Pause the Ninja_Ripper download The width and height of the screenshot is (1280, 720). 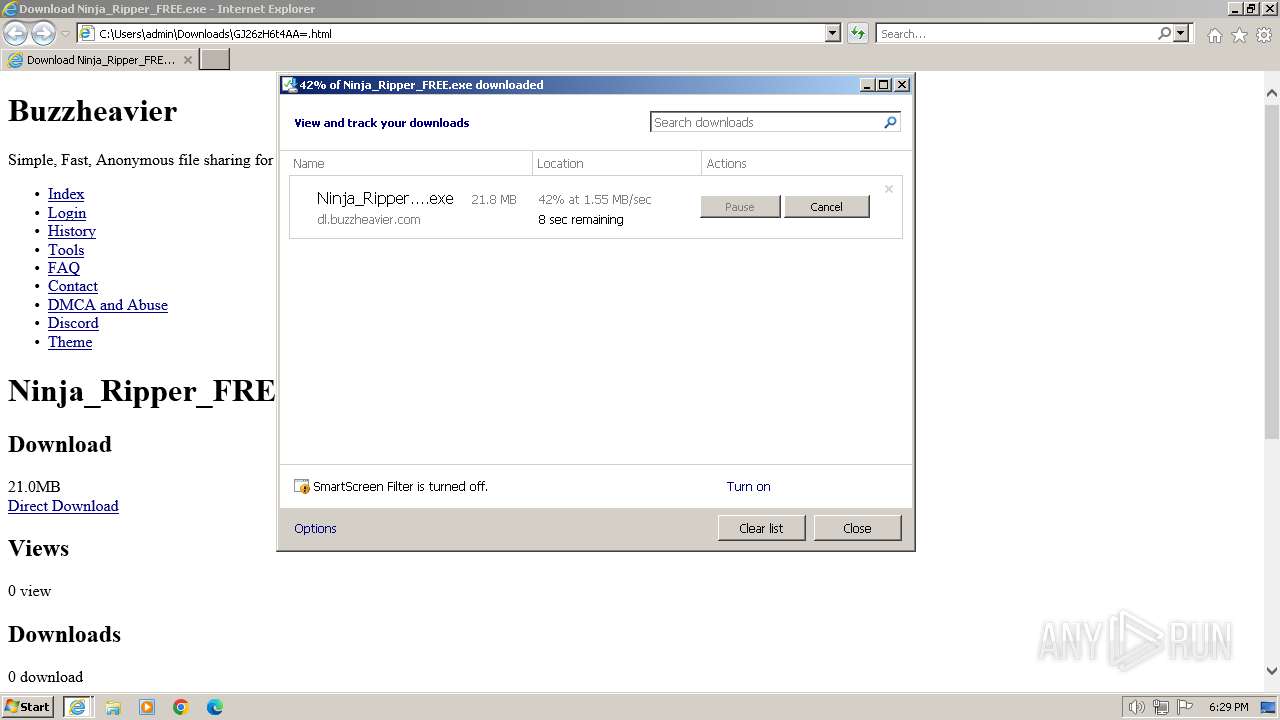coord(740,207)
